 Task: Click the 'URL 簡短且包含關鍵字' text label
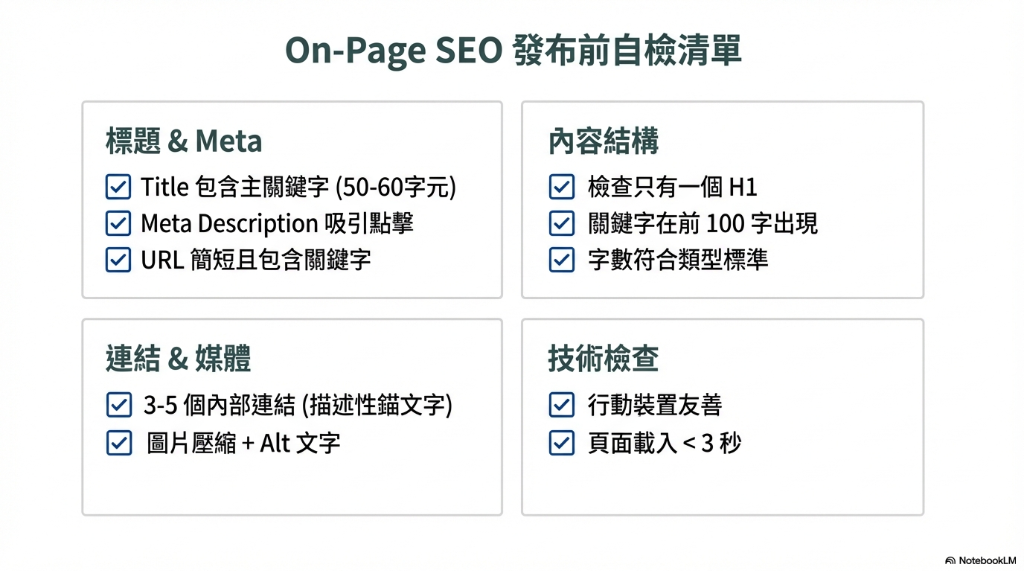pos(255,260)
